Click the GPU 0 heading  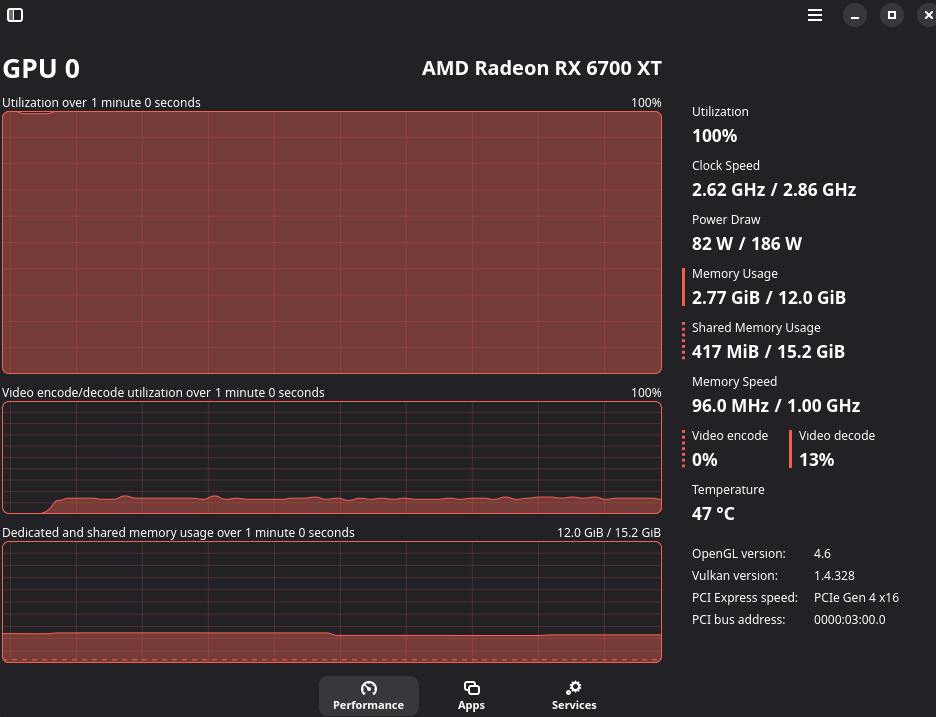[x=40, y=68]
